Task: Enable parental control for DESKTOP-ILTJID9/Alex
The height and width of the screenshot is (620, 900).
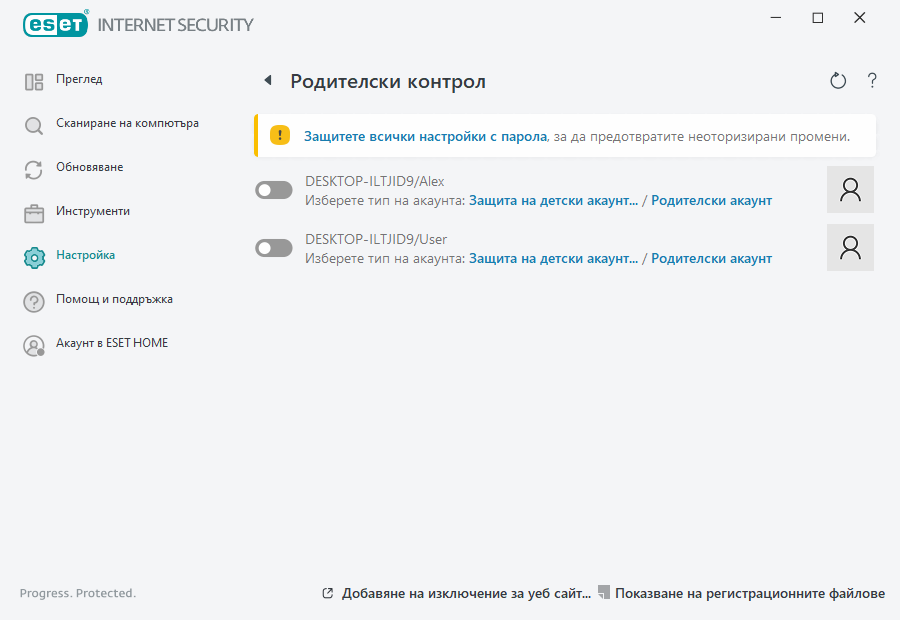Action: (273, 189)
